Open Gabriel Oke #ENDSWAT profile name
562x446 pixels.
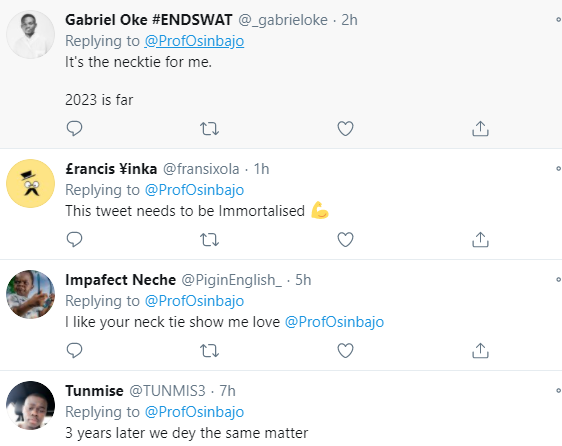pos(149,20)
